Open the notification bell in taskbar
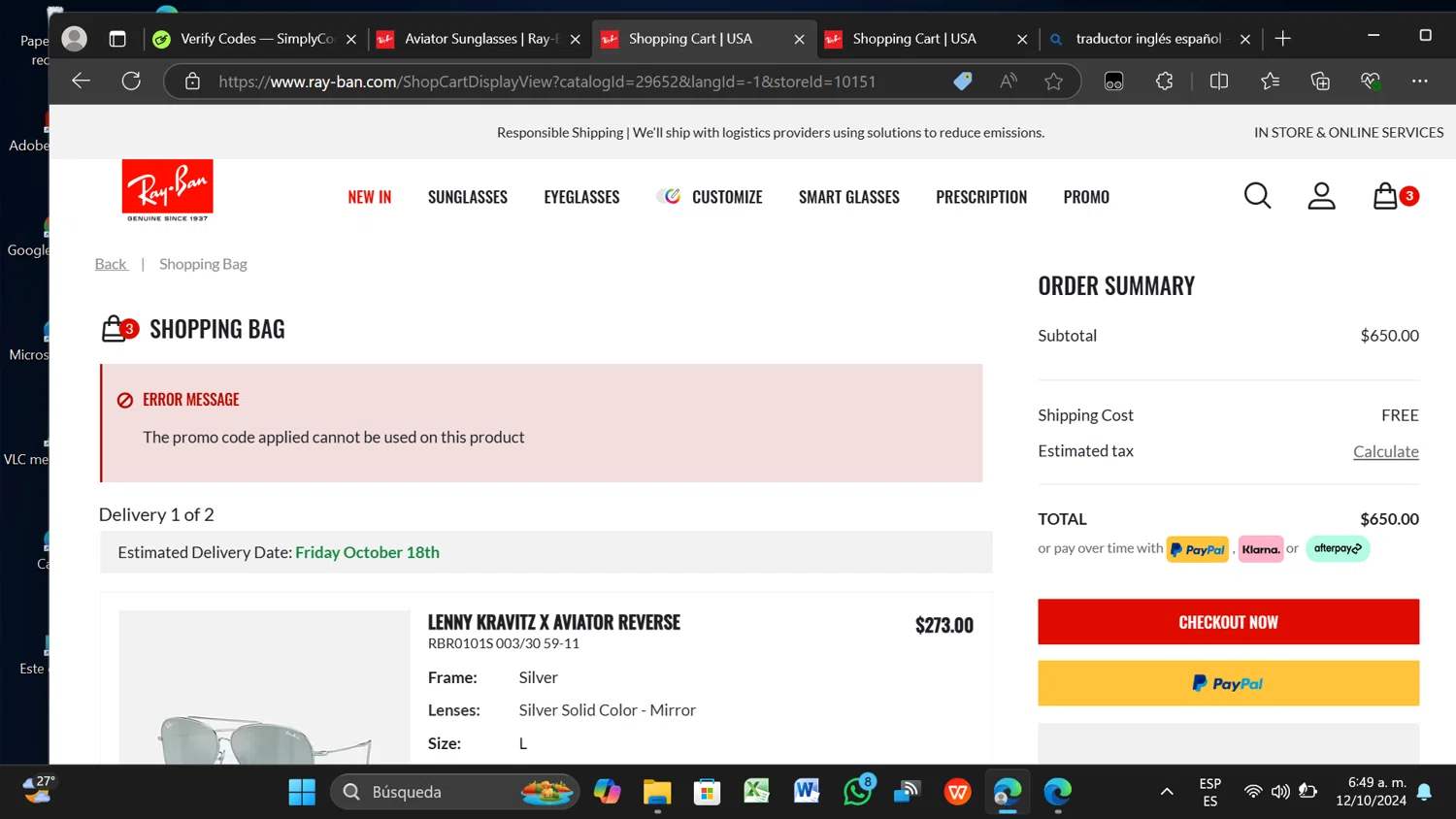 click(x=1424, y=792)
